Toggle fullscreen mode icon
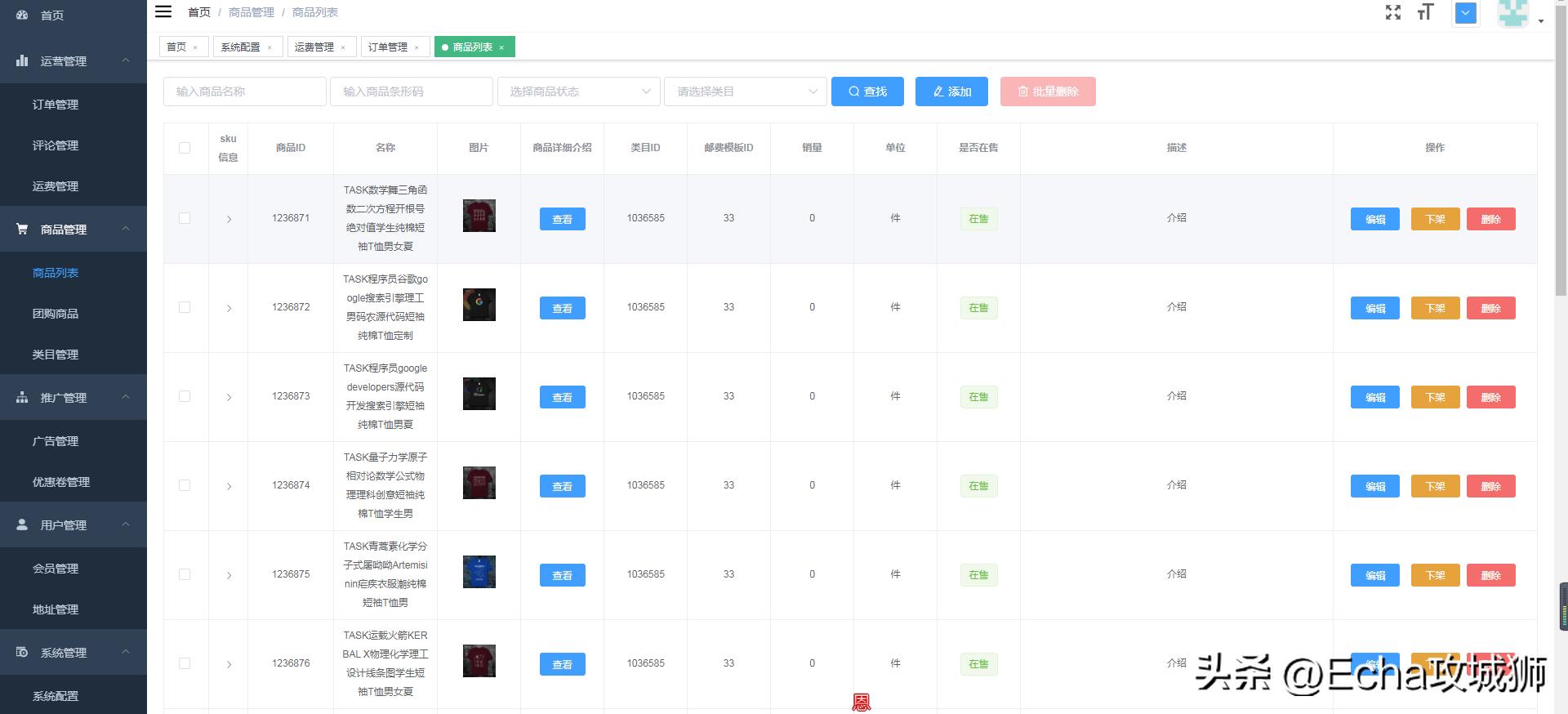The width and height of the screenshot is (1568, 714). (1393, 12)
